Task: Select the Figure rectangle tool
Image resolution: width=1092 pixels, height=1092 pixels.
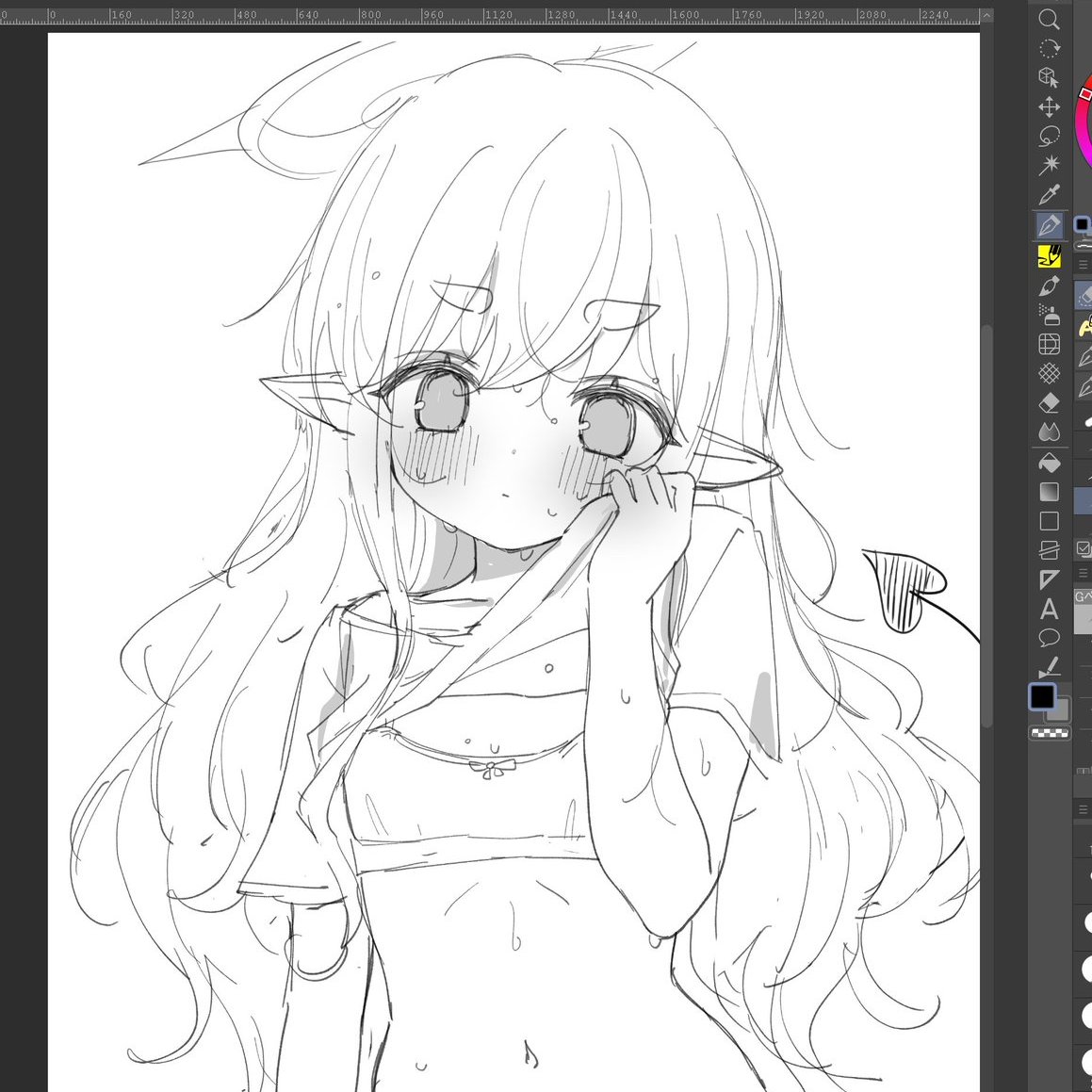Action: point(1049,521)
